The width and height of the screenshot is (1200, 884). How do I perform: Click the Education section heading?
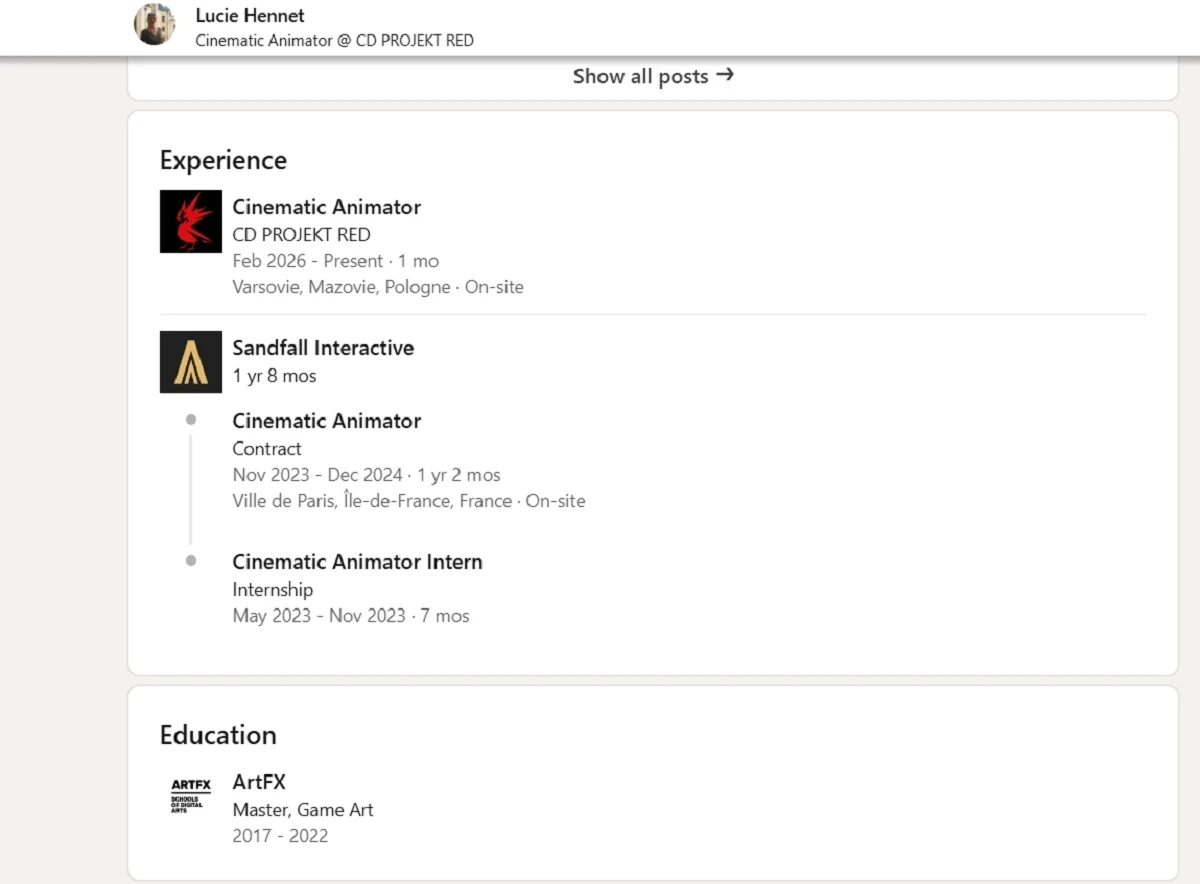point(218,735)
